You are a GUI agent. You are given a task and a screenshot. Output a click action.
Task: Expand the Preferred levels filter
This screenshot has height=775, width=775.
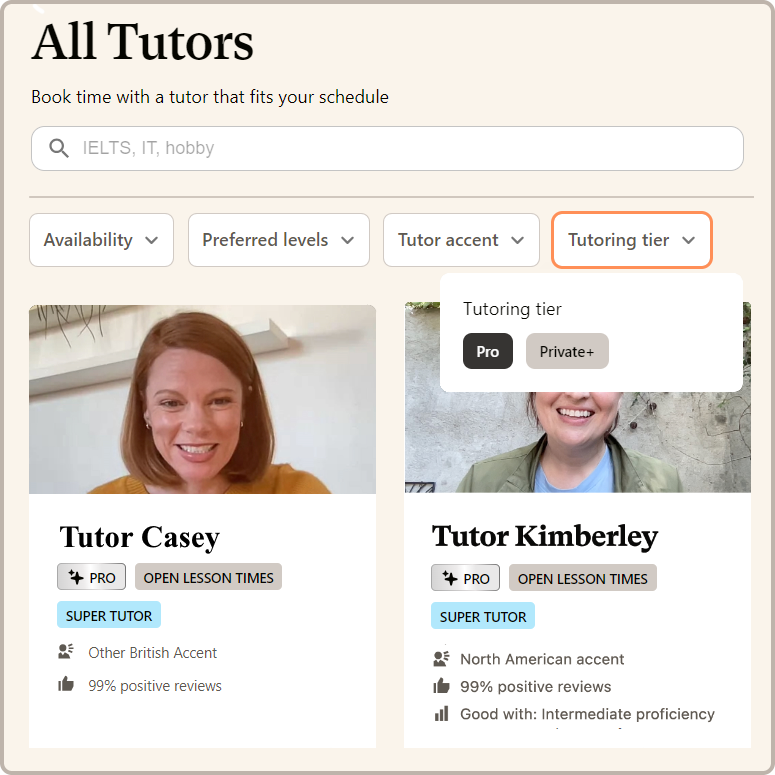coord(278,240)
